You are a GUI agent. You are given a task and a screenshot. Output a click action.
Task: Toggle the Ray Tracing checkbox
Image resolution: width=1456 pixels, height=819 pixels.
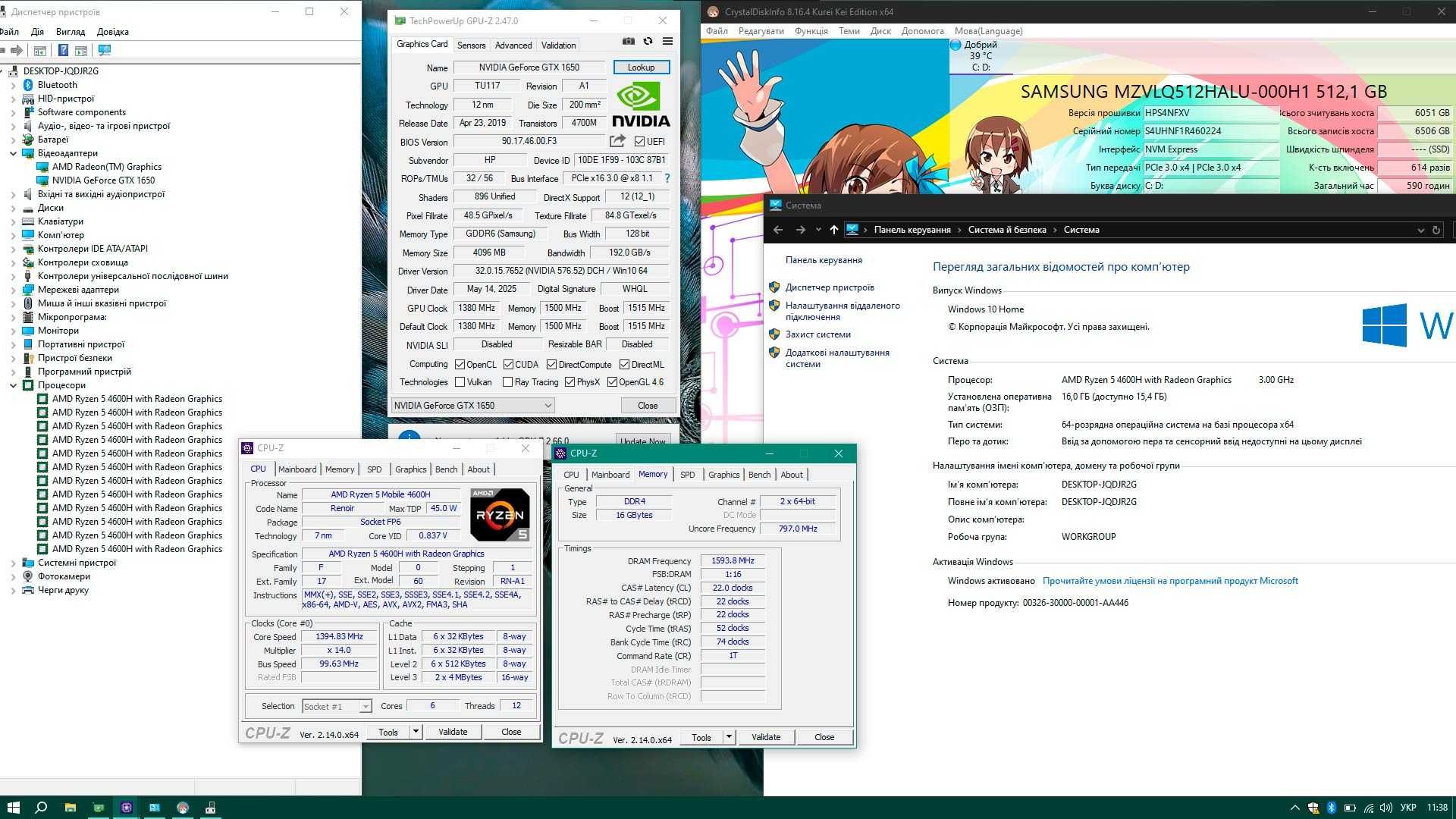pos(508,382)
